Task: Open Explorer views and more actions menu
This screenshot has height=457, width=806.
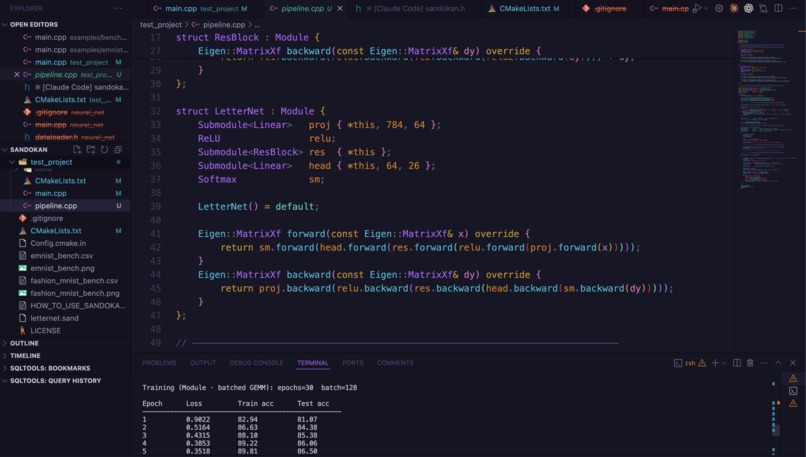Action: pyautogui.click(x=118, y=8)
